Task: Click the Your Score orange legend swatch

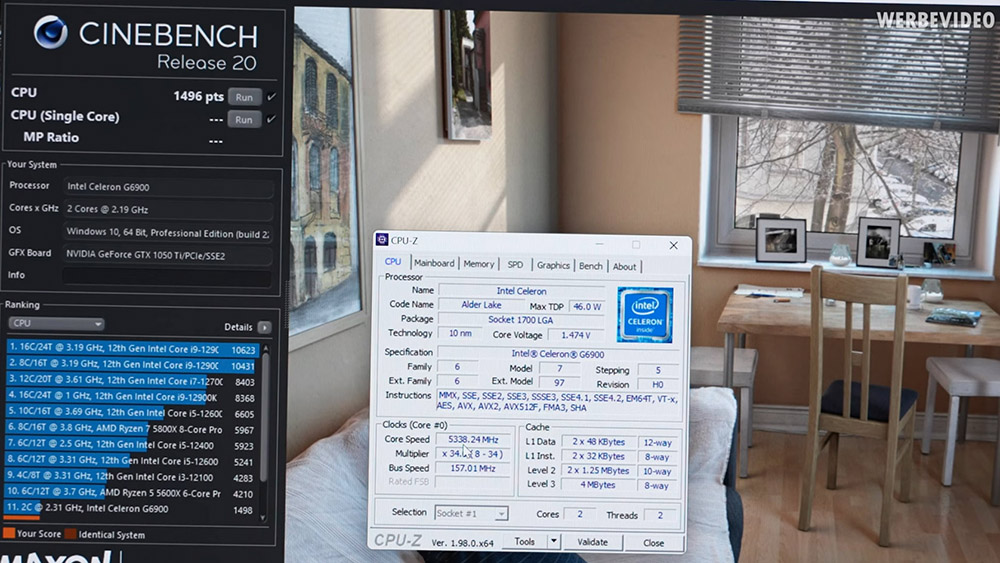Action: (x=9, y=534)
